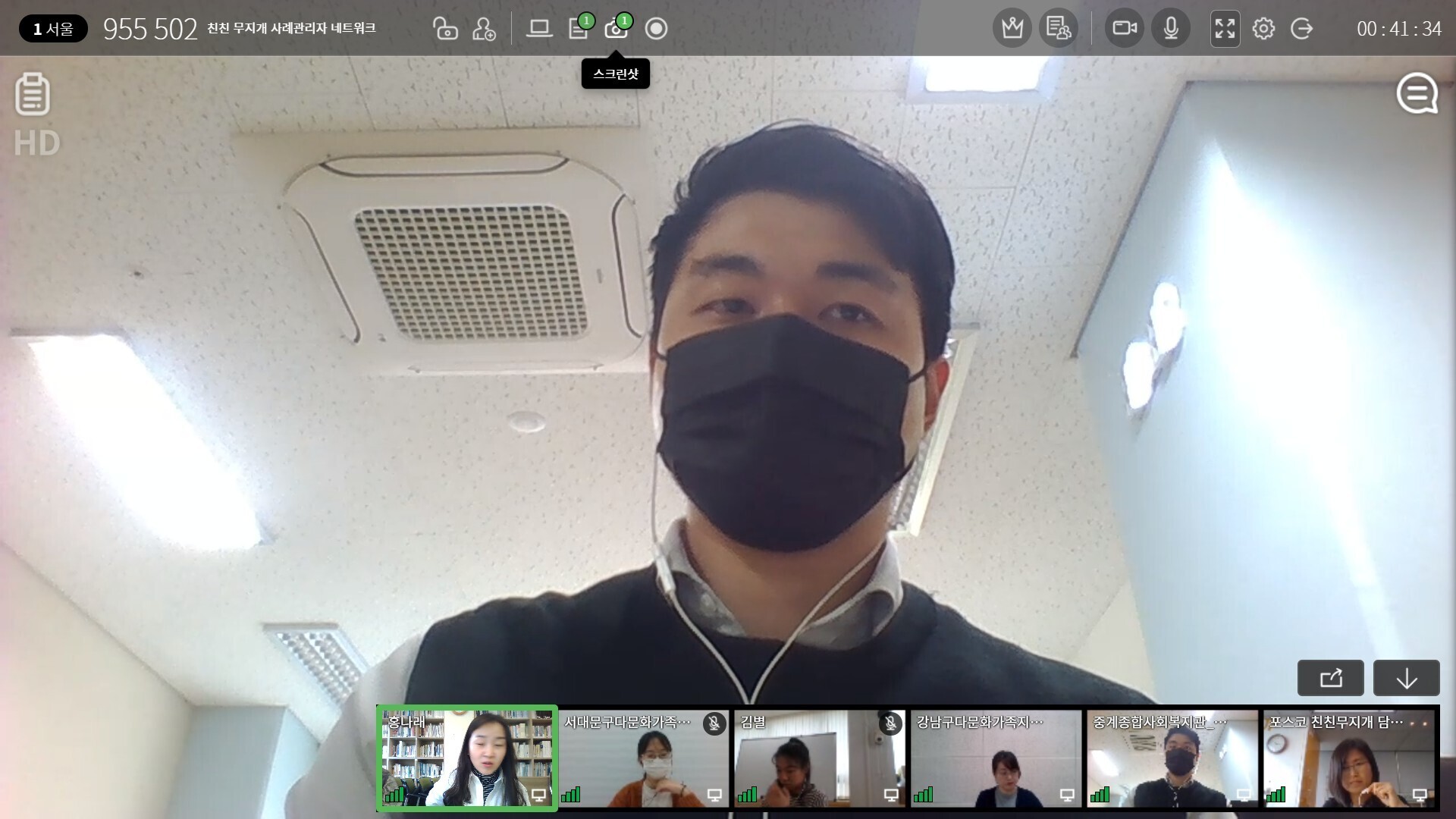Click the monitor icon on 서대문구다문화가족 tile
1456x819 pixels.
(x=714, y=795)
